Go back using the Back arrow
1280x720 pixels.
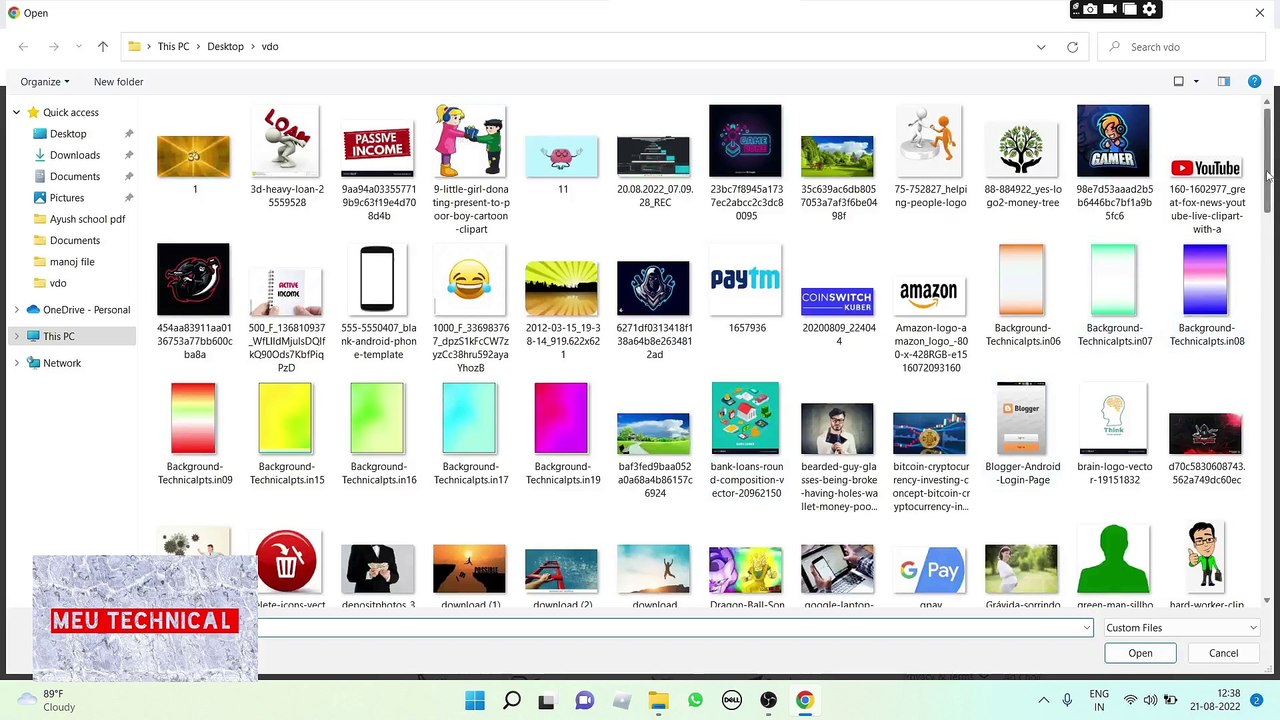tap(23, 47)
